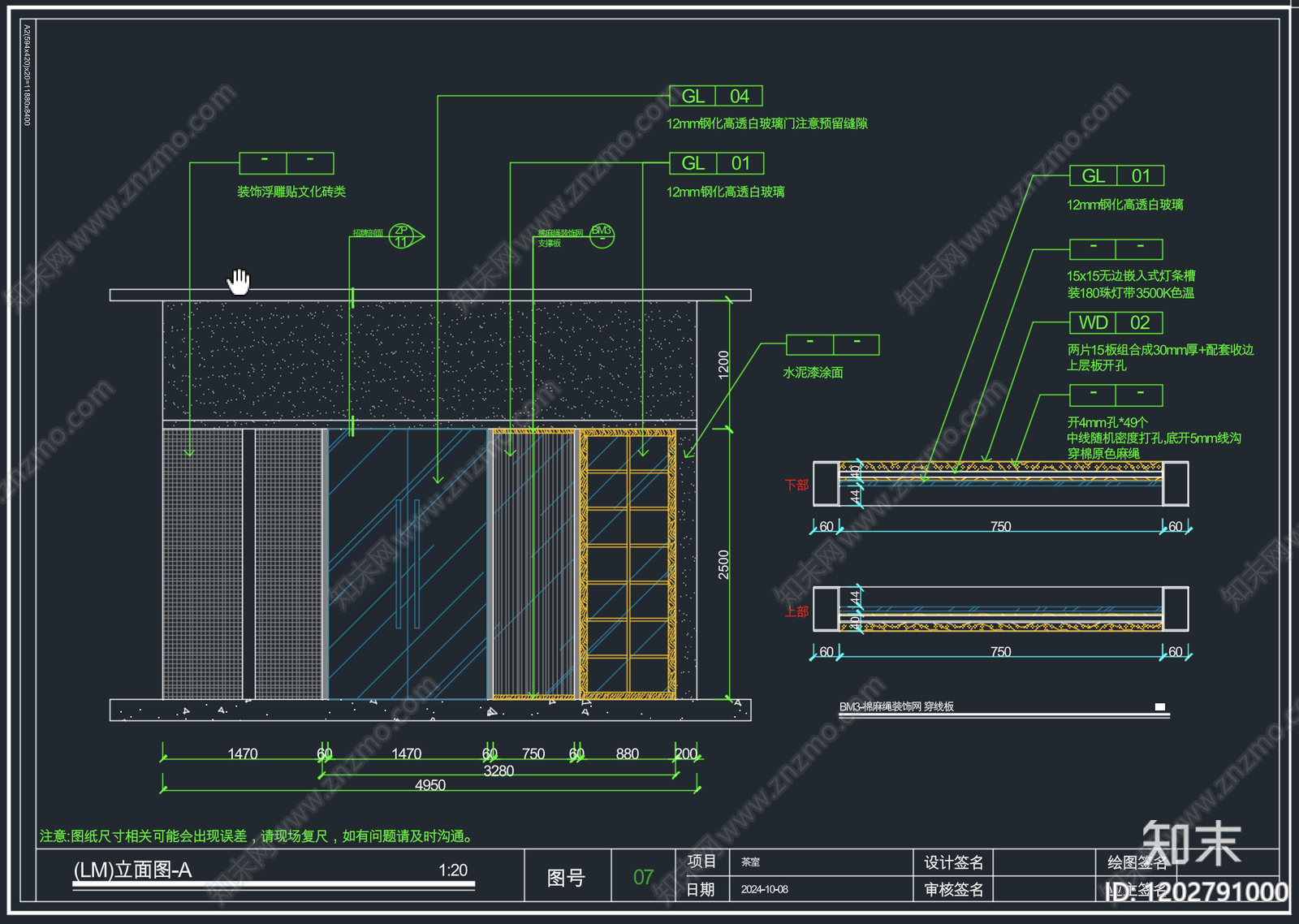
Task: Click the '设计签名' cell
Action: coord(954,862)
